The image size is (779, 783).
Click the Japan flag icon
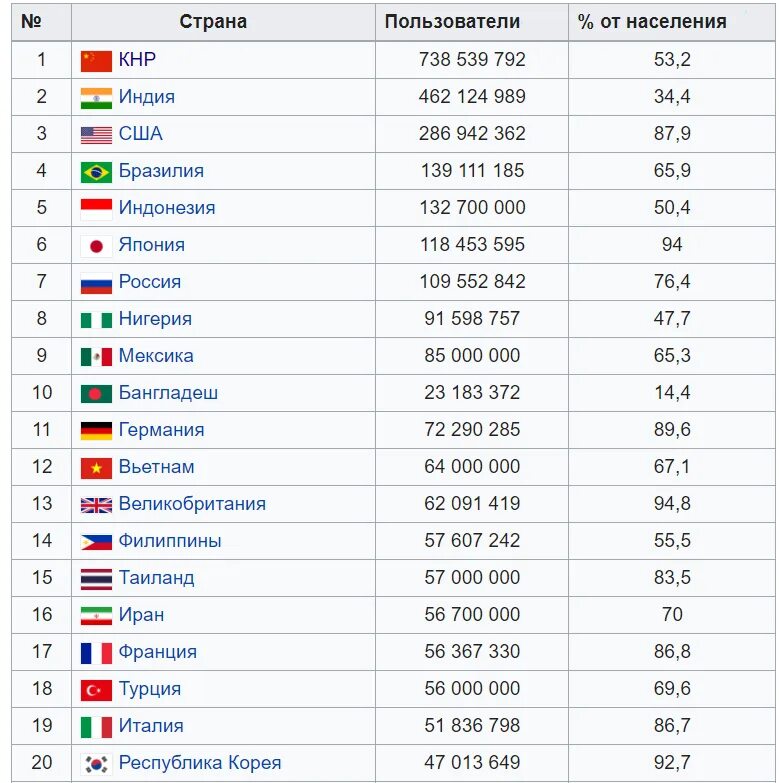click(96, 246)
